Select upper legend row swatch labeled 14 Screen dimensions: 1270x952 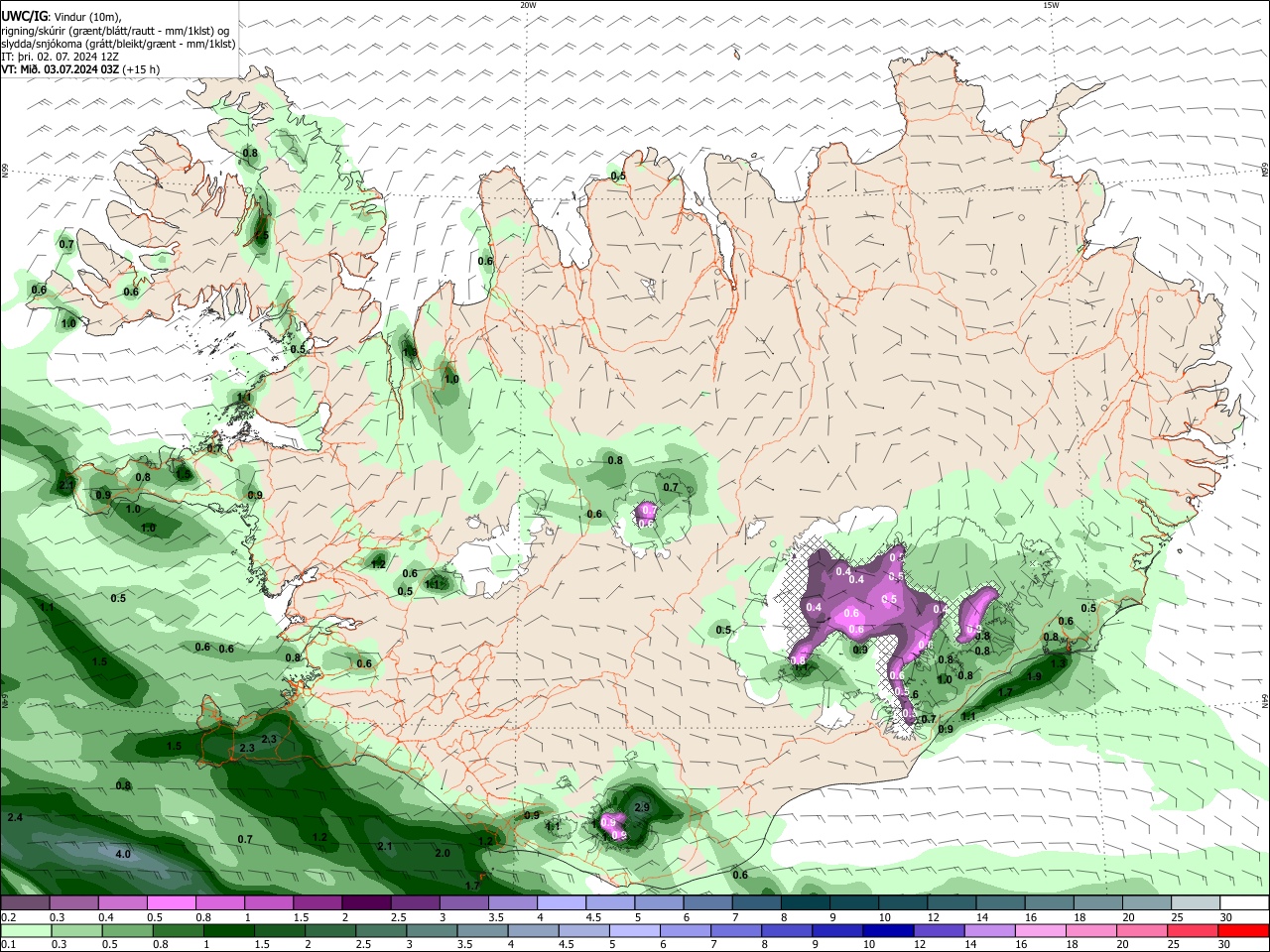[999, 902]
